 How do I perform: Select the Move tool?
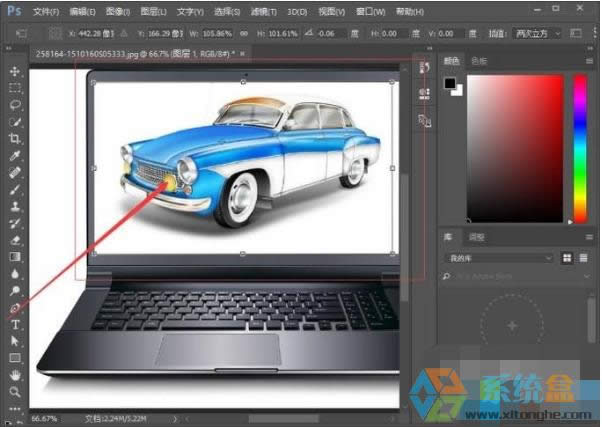(x=15, y=72)
